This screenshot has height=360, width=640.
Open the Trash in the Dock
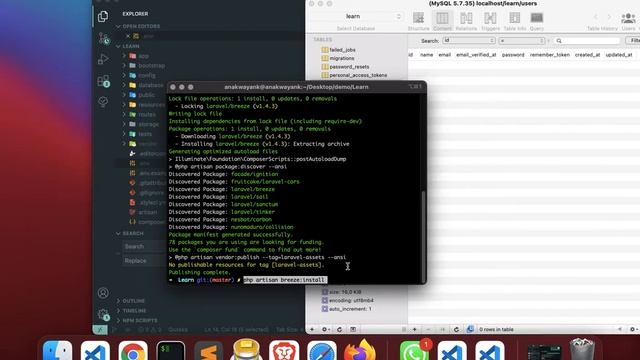(x=582, y=349)
